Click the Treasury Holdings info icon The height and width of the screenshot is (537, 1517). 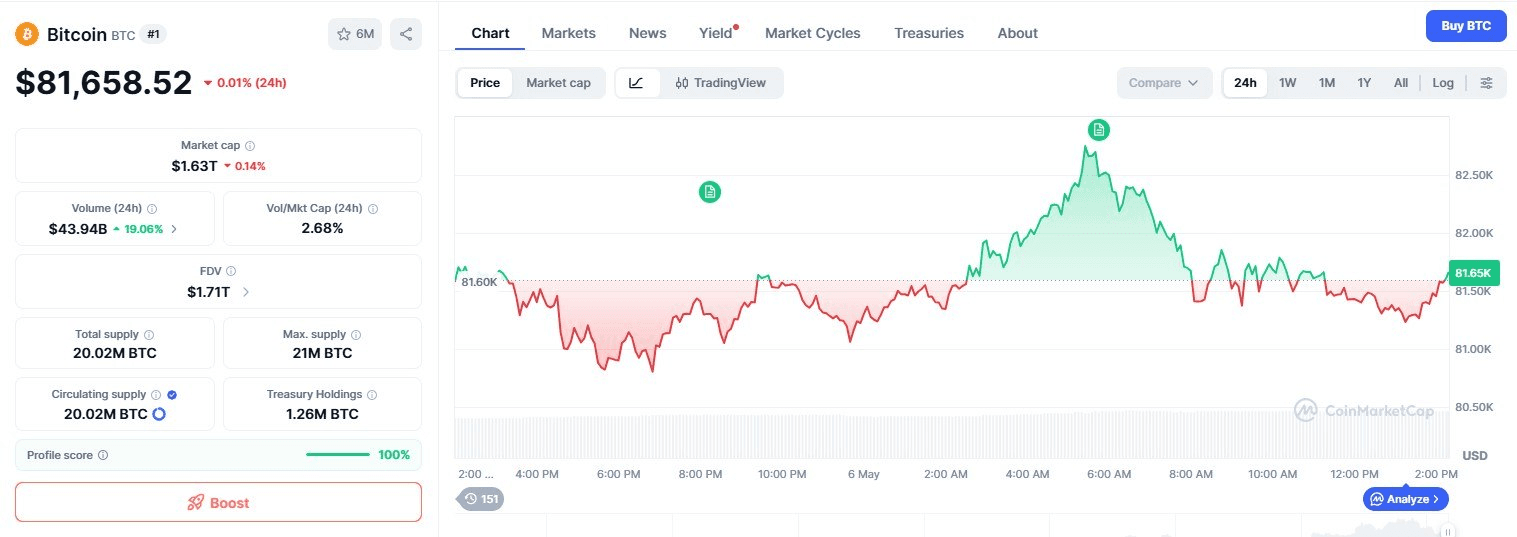(372, 395)
